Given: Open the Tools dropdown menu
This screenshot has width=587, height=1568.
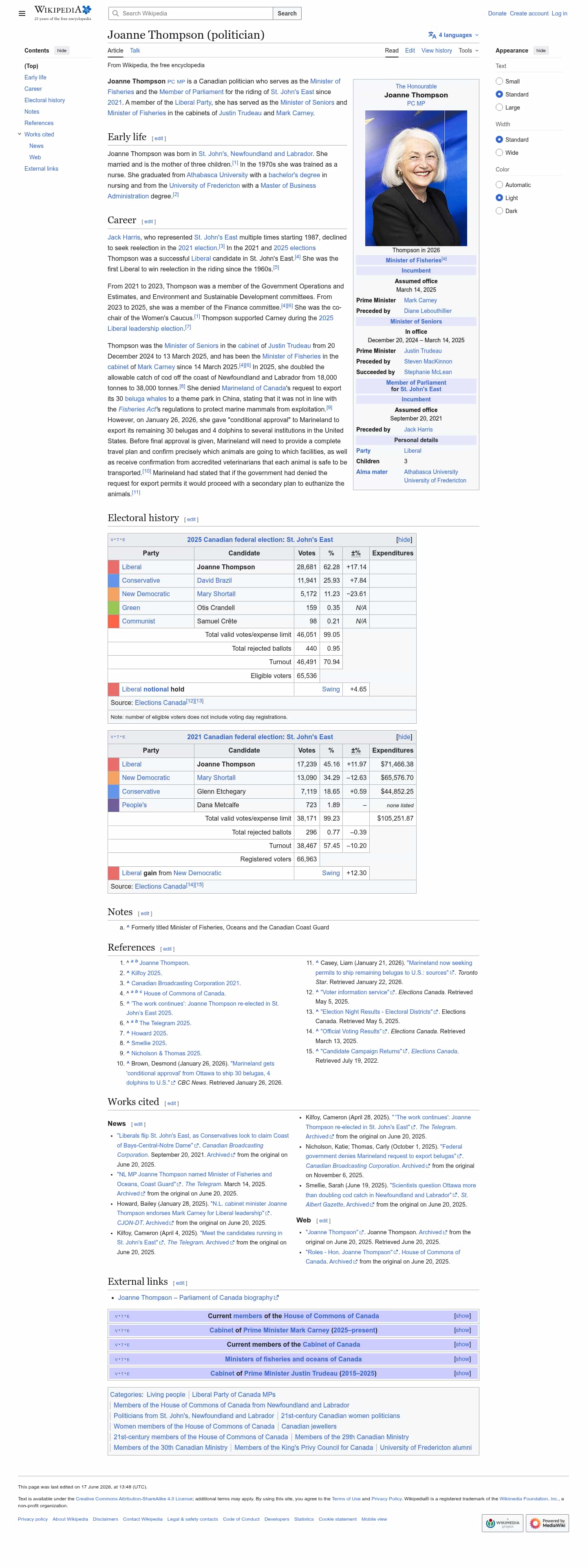Looking at the screenshot, I should (x=468, y=51).
